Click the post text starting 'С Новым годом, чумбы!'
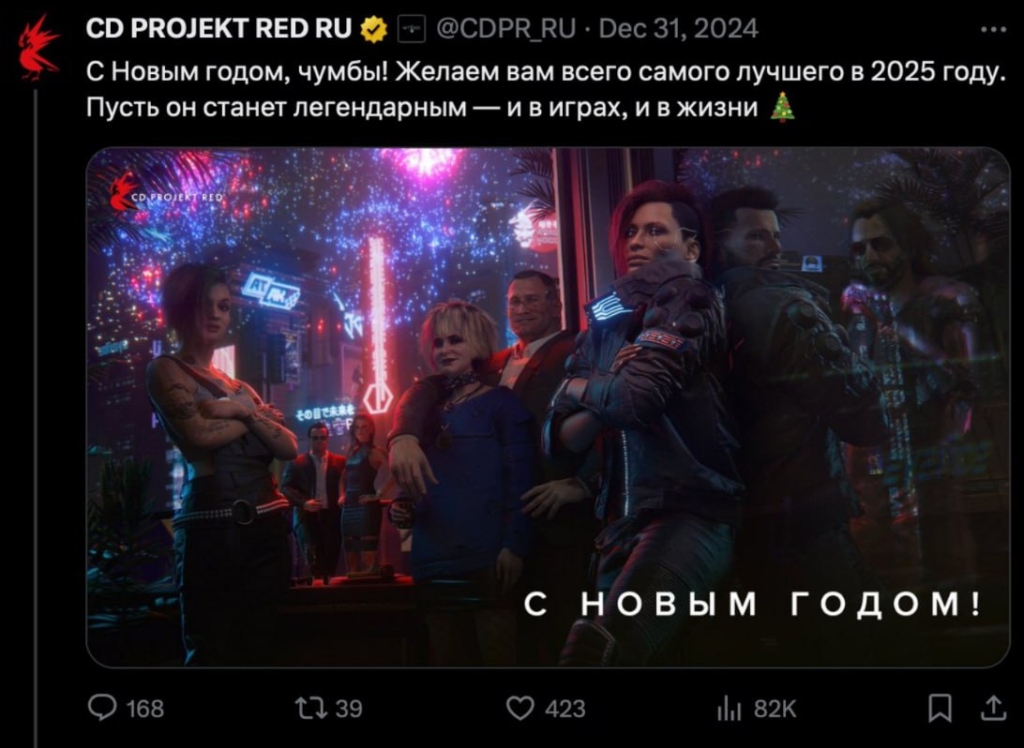 pos(545,89)
